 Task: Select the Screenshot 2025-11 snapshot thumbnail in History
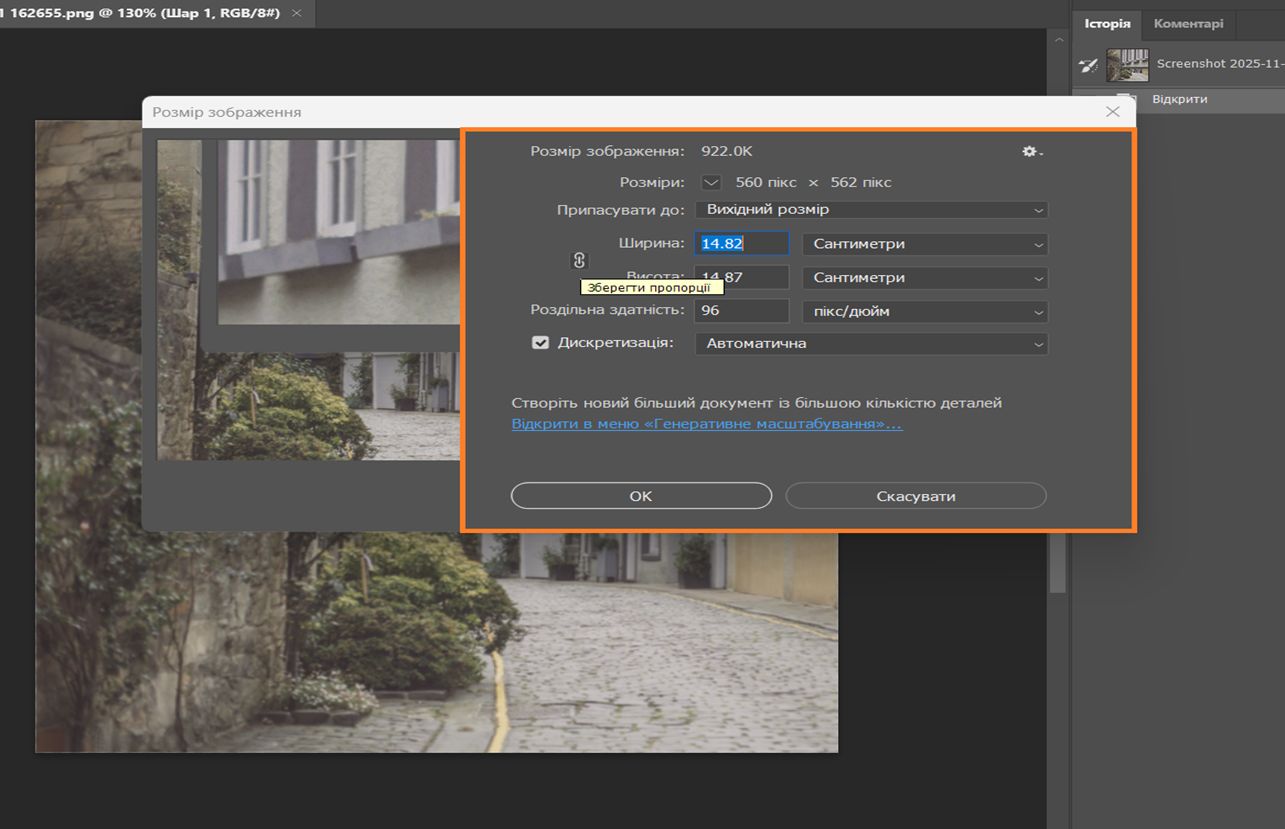(1127, 65)
